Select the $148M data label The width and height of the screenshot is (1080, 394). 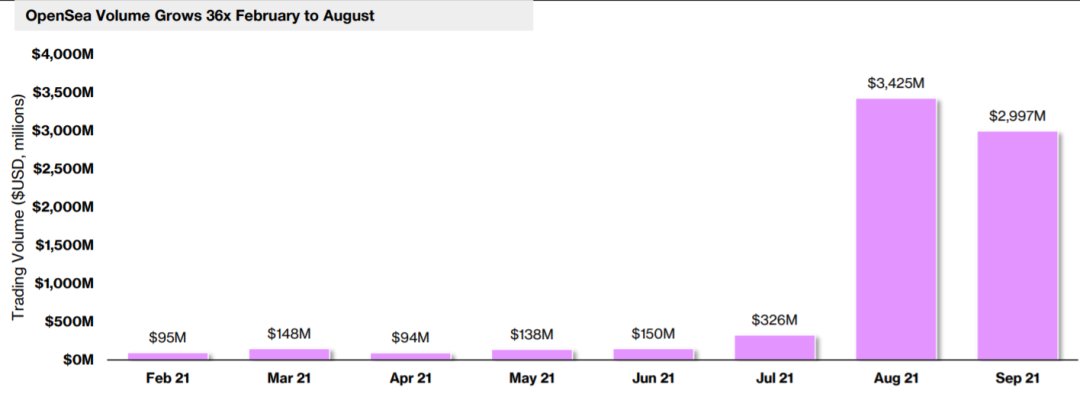[x=289, y=334]
